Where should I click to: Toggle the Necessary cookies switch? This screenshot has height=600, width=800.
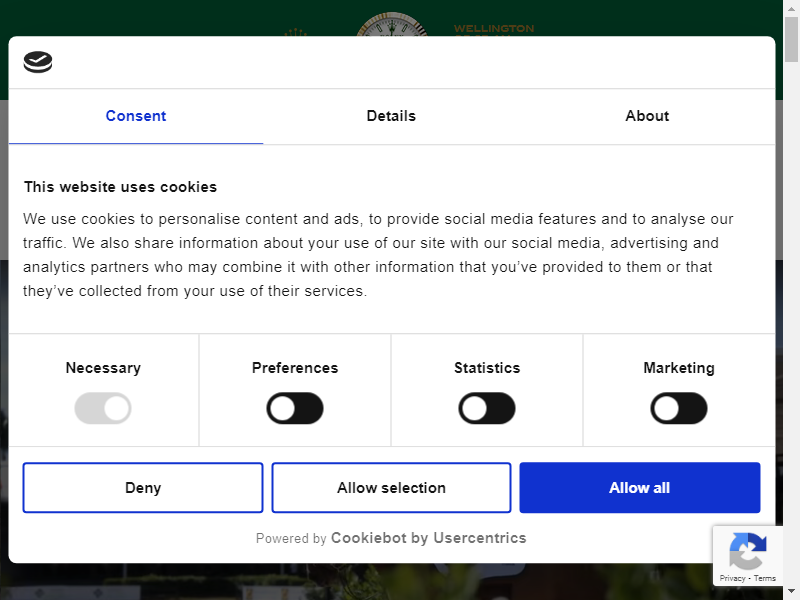click(103, 408)
